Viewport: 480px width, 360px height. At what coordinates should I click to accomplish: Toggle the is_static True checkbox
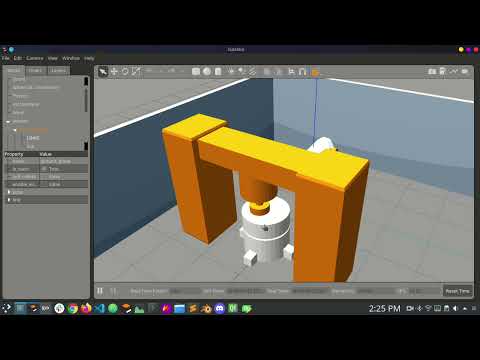tap(44, 169)
